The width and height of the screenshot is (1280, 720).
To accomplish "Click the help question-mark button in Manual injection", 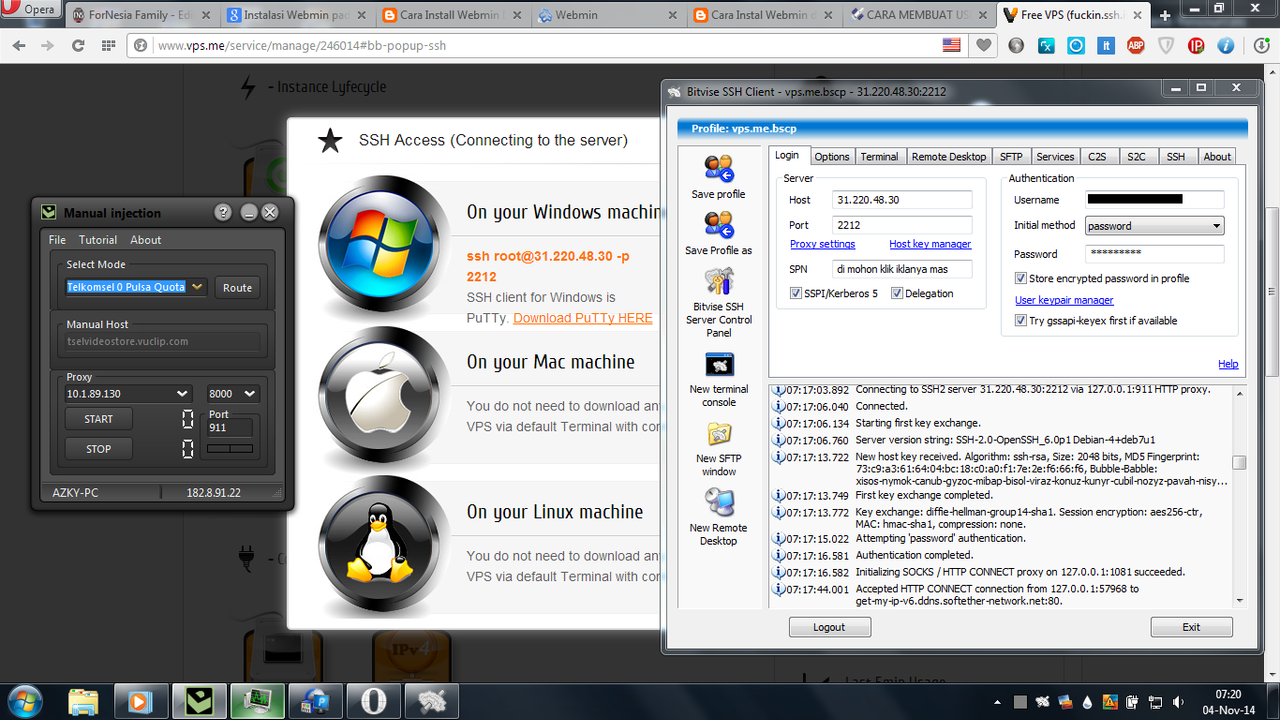I will coord(223,212).
